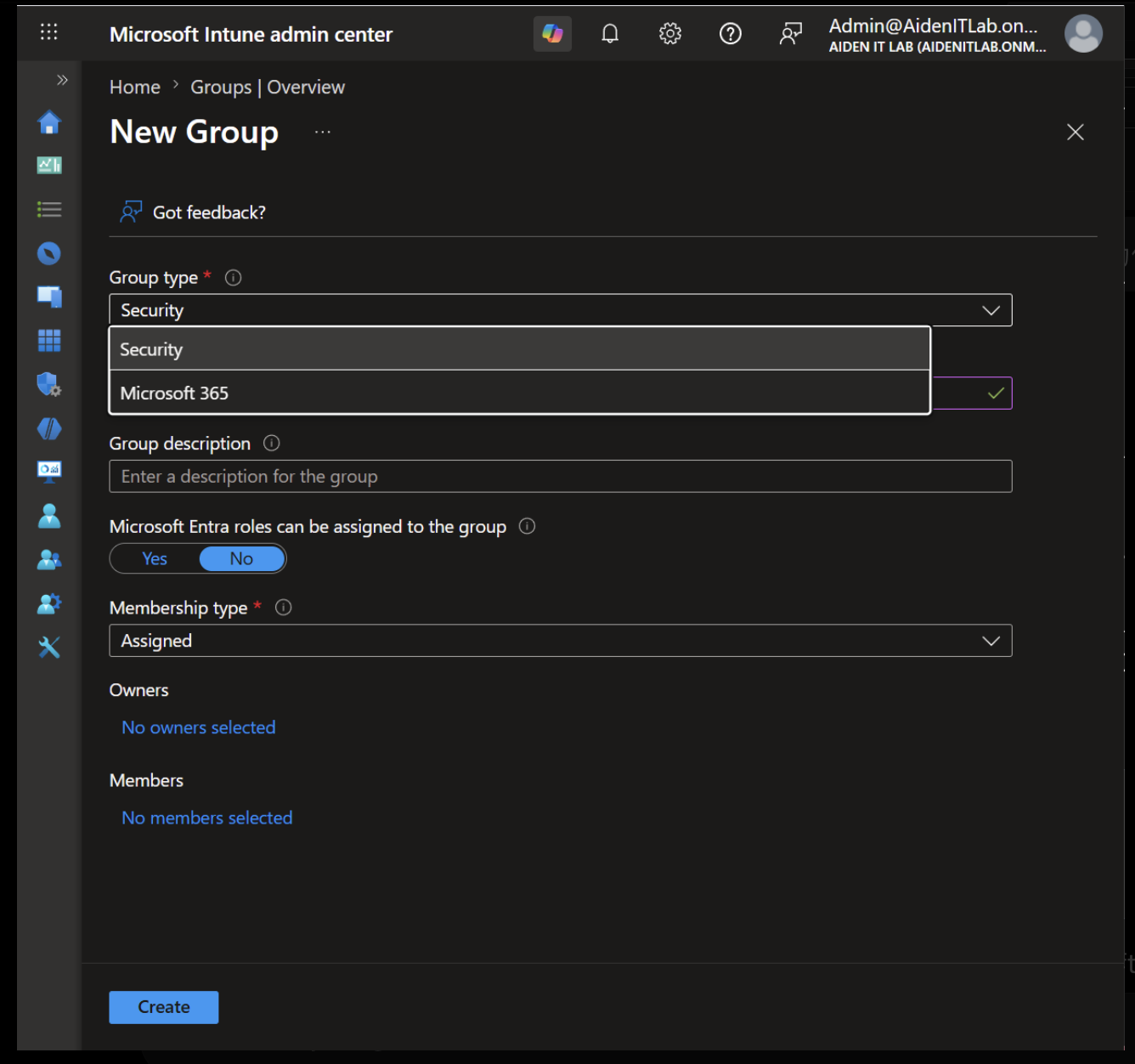Click No members selected link
The image size is (1135, 1064).
tap(207, 818)
